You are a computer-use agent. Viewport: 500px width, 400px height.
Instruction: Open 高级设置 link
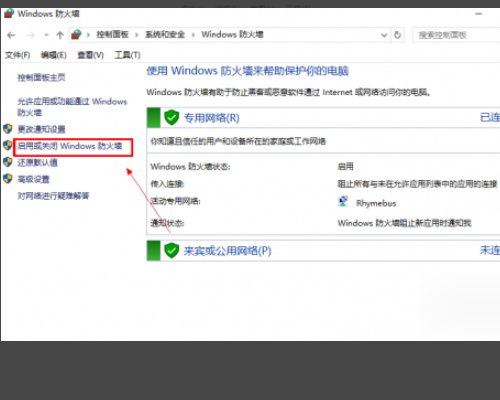[x=33, y=179]
